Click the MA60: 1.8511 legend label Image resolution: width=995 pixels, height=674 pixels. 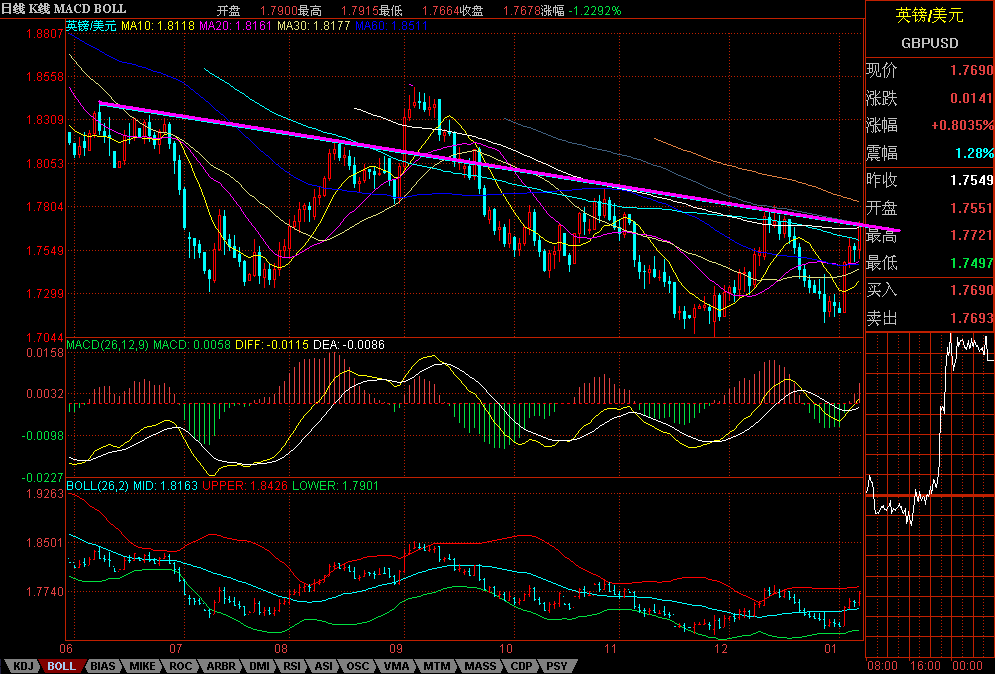click(x=392, y=26)
